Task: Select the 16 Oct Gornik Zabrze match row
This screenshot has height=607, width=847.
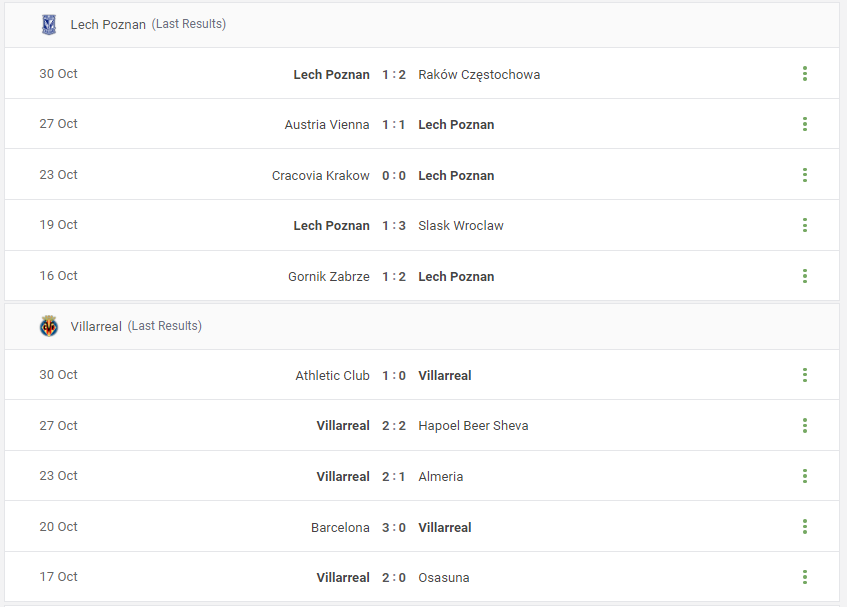Action: tap(422, 276)
